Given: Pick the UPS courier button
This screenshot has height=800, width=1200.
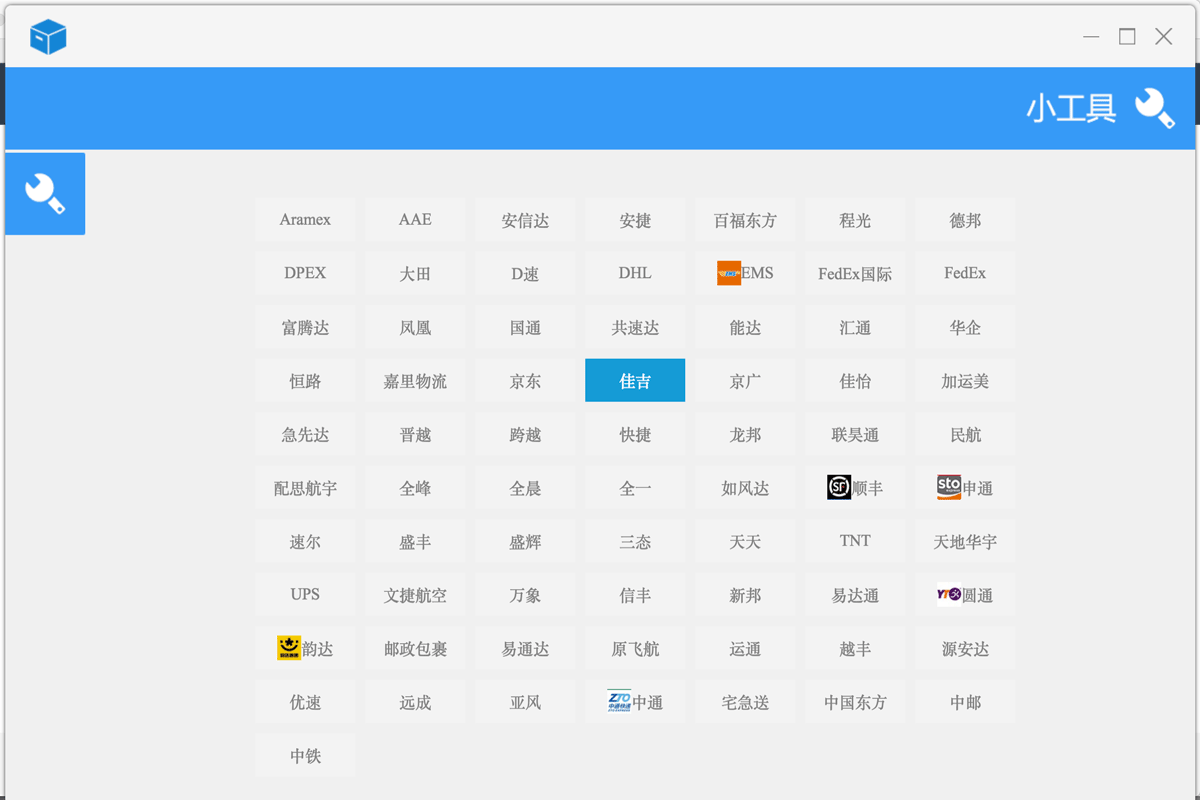Looking at the screenshot, I should 305,595.
